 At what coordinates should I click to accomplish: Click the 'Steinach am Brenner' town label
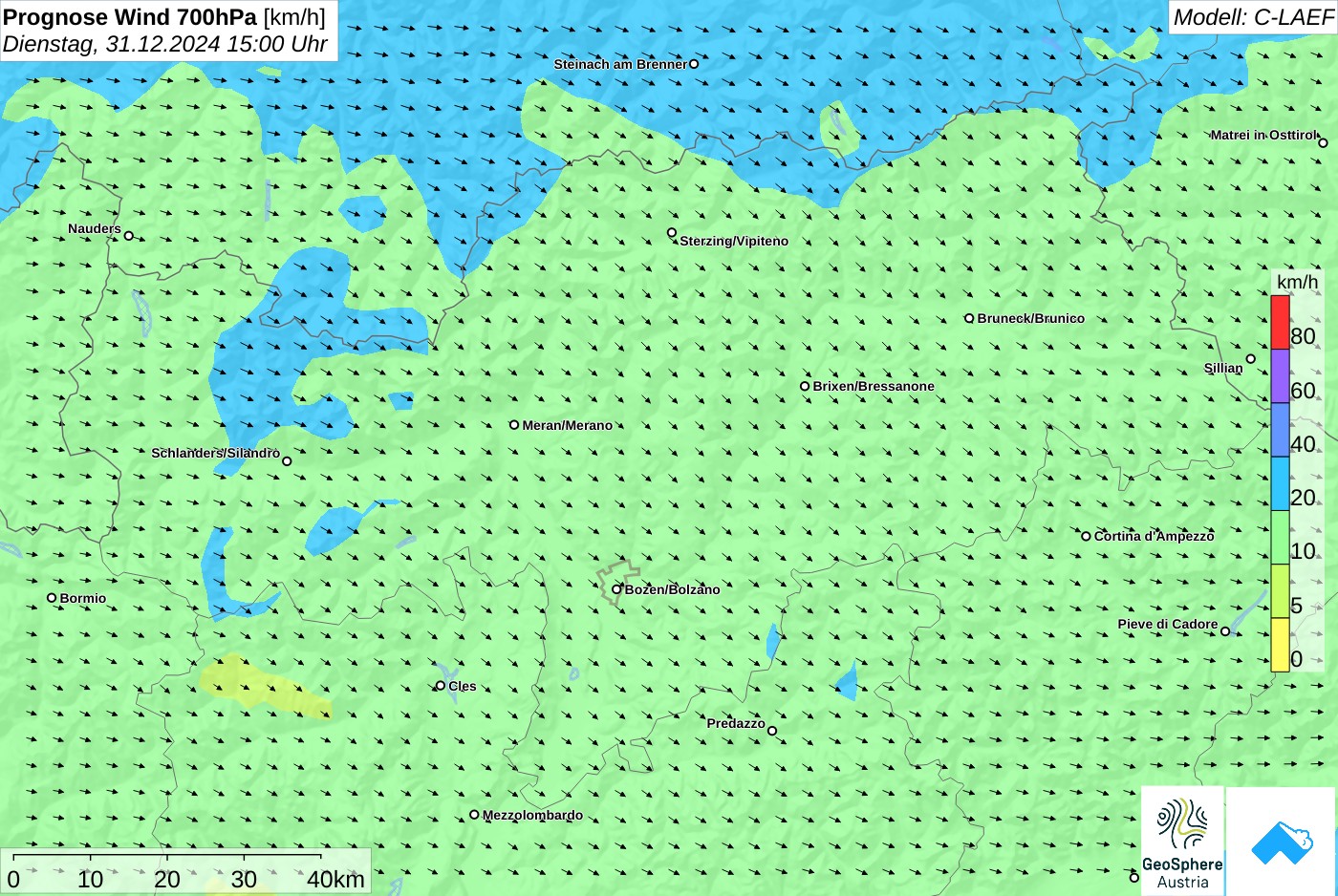[x=620, y=64]
